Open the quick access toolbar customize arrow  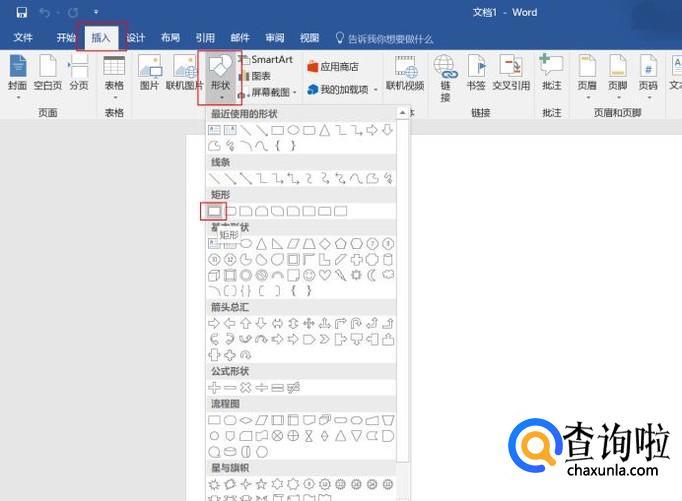tap(96, 12)
